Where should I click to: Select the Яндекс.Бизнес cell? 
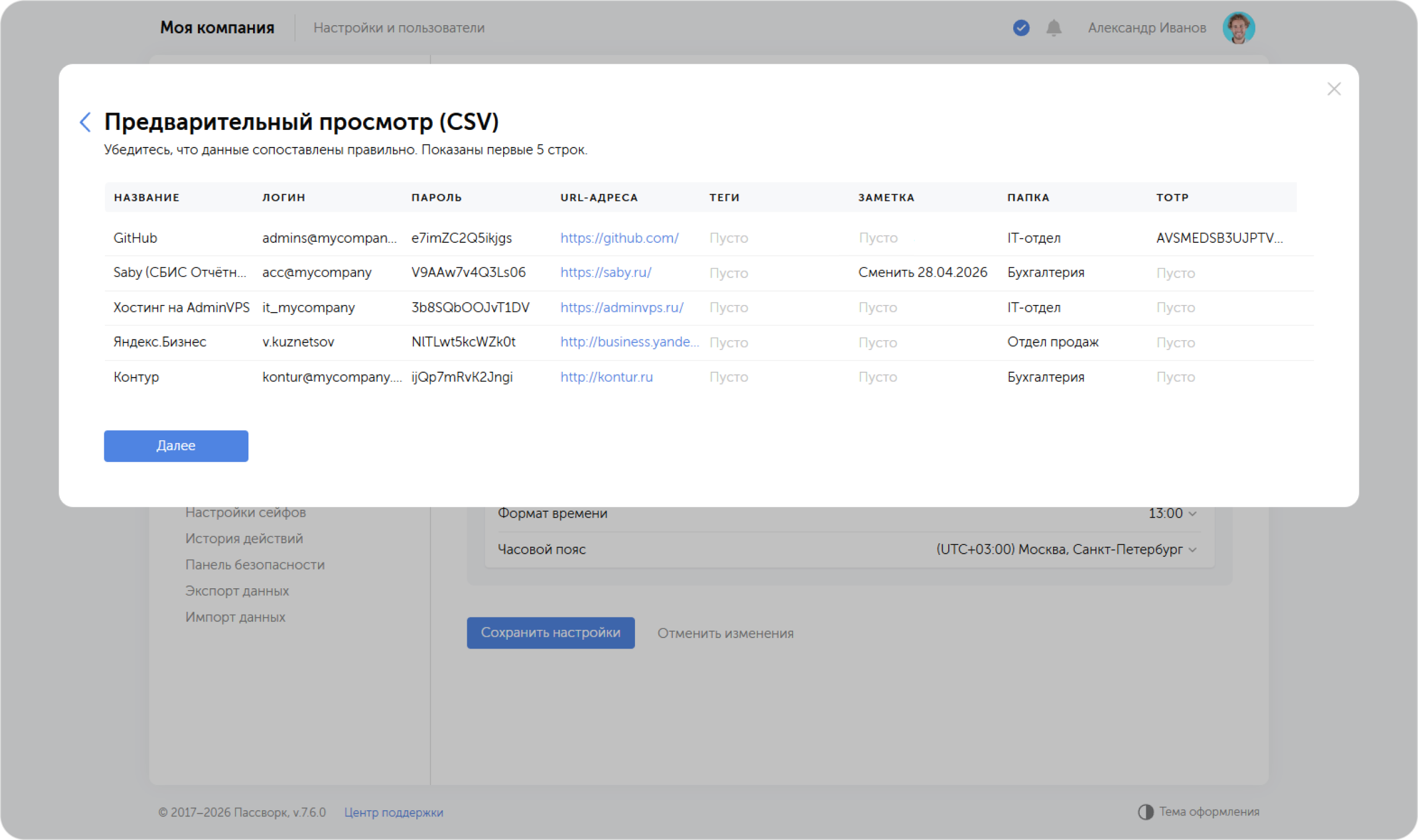[x=160, y=342]
